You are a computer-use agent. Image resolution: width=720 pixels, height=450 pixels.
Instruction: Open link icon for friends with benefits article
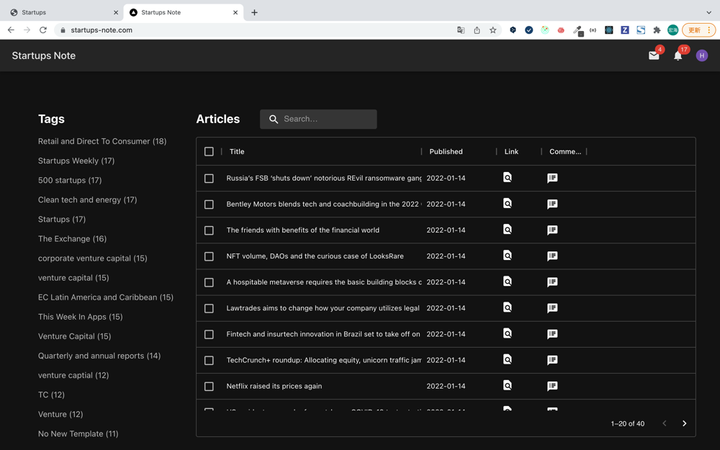coord(507,229)
